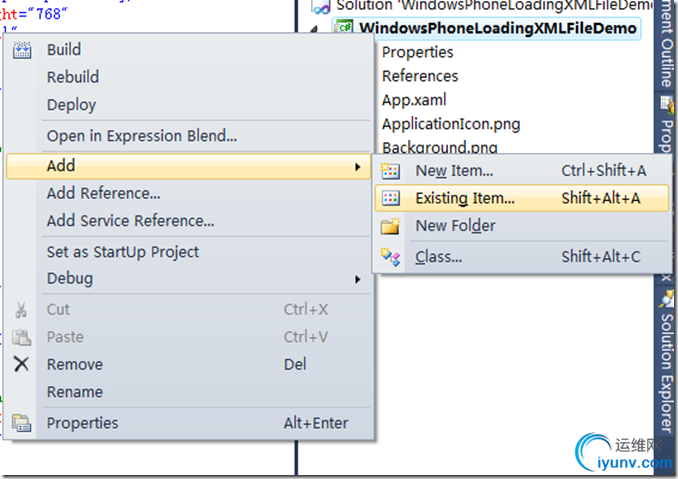Click the New Item icon
678x479 pixels.
click(x=391, y=171)
